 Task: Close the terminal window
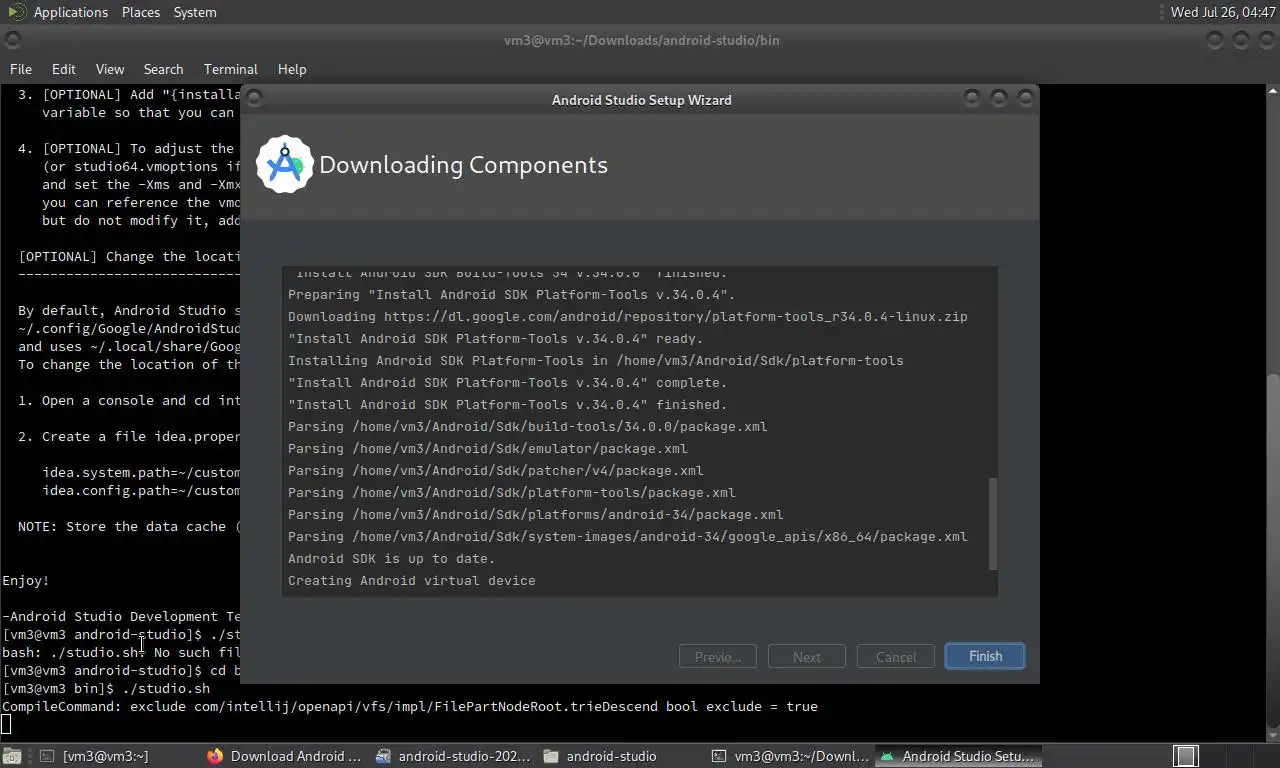1266,40
